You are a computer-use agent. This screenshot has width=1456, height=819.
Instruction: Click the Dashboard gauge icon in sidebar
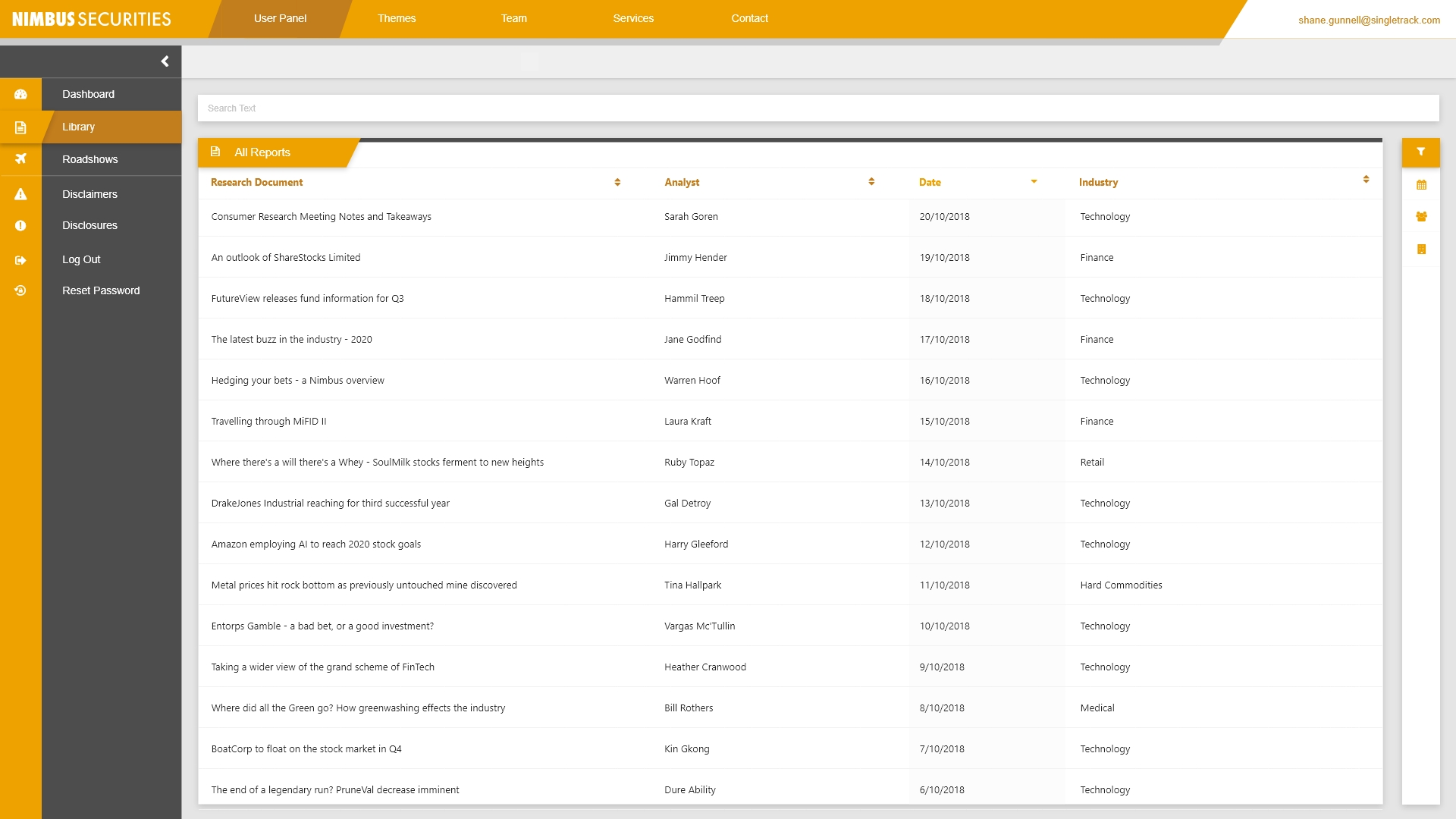[20, 94]
